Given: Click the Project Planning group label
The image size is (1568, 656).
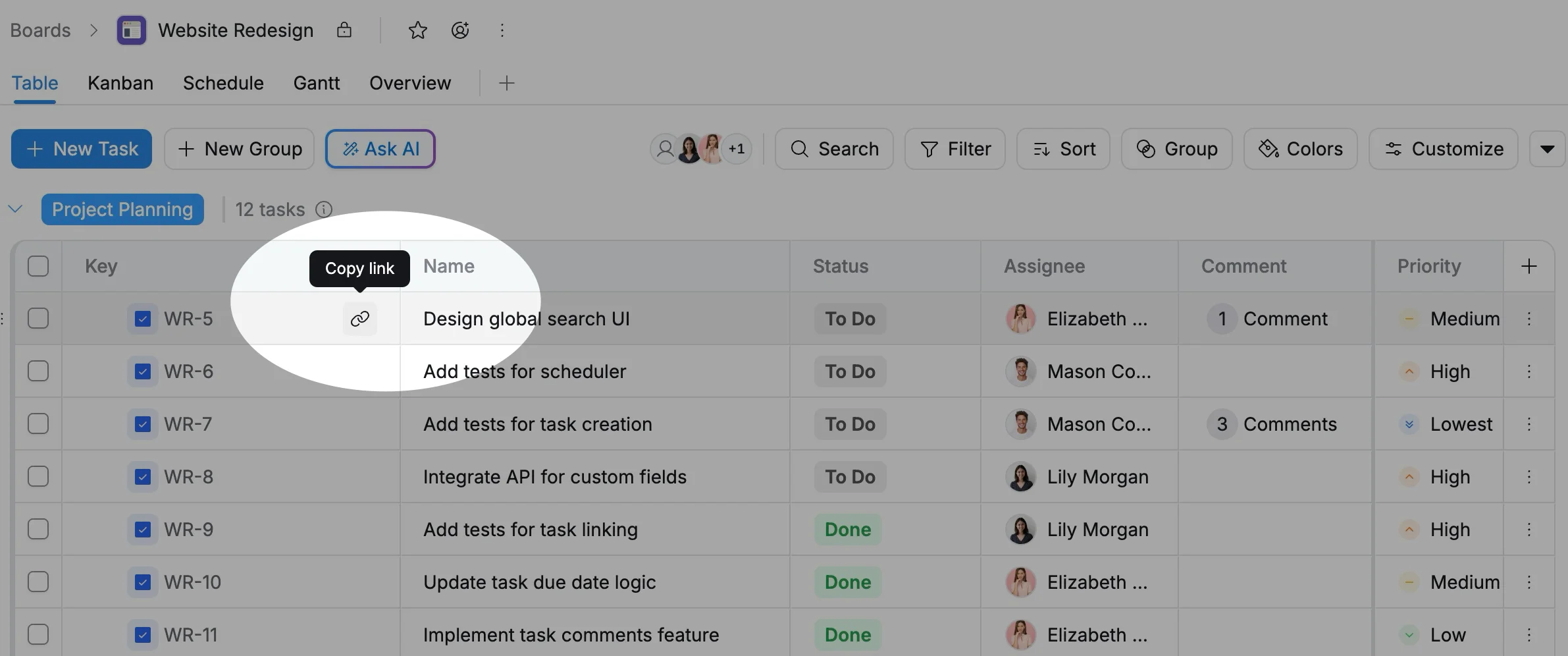Looking at the screenshot, I should (x=122, y=209).
